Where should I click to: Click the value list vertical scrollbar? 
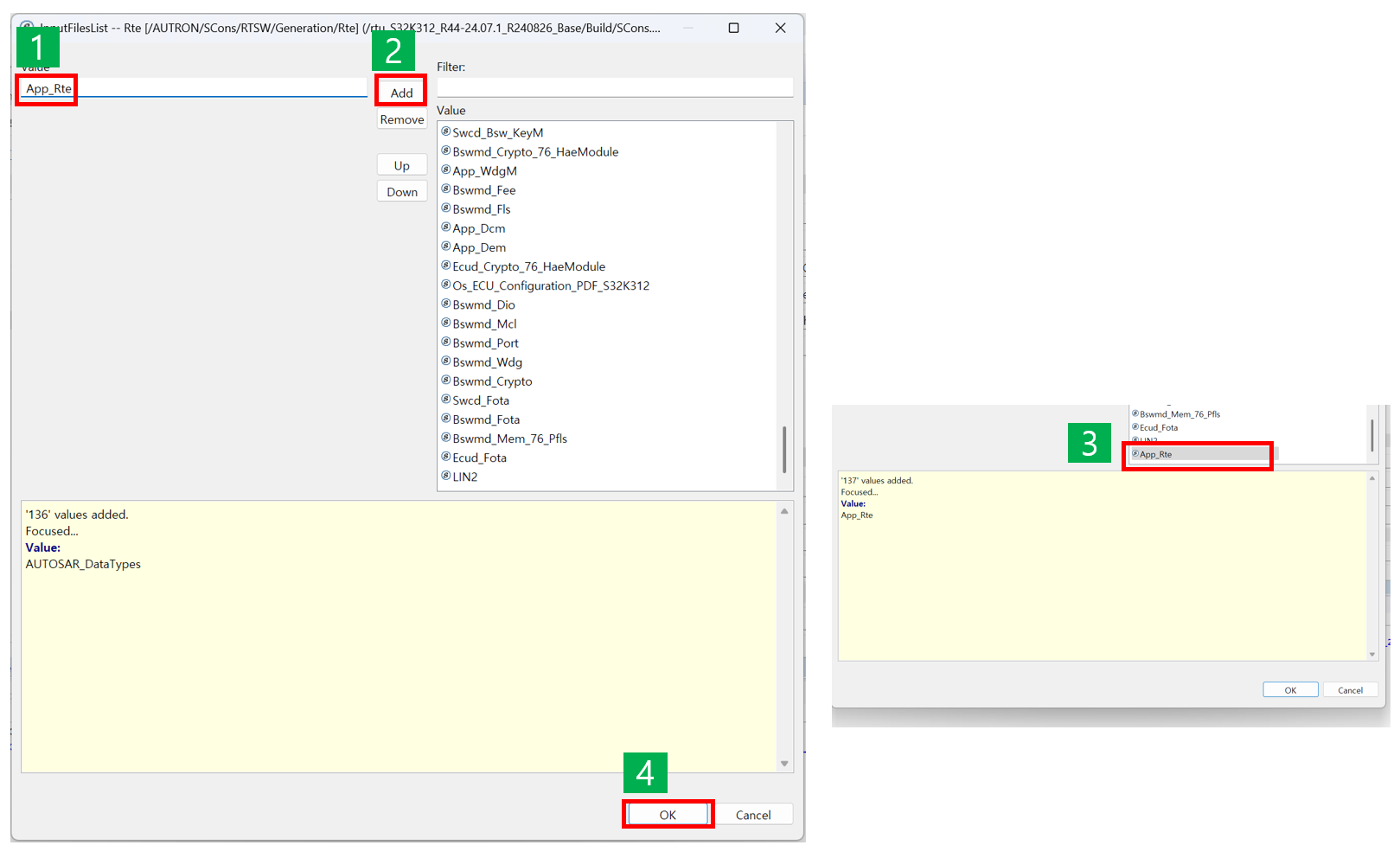[x=784, y=449]
